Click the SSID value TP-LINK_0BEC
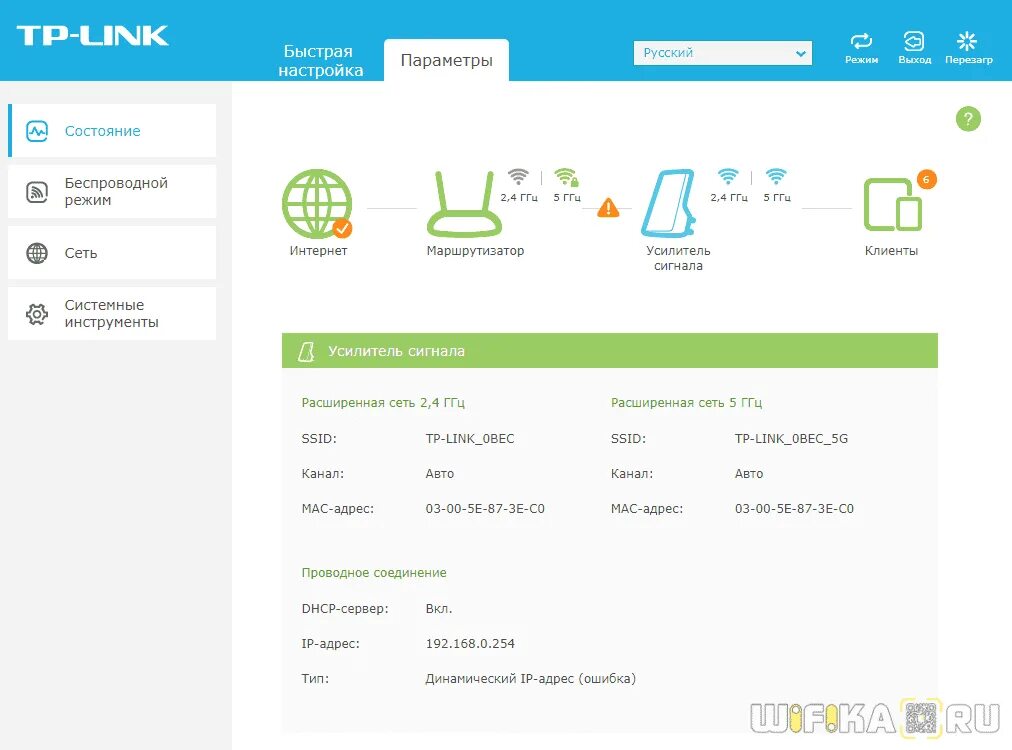The image size is (1012, 750). point(470,439)
